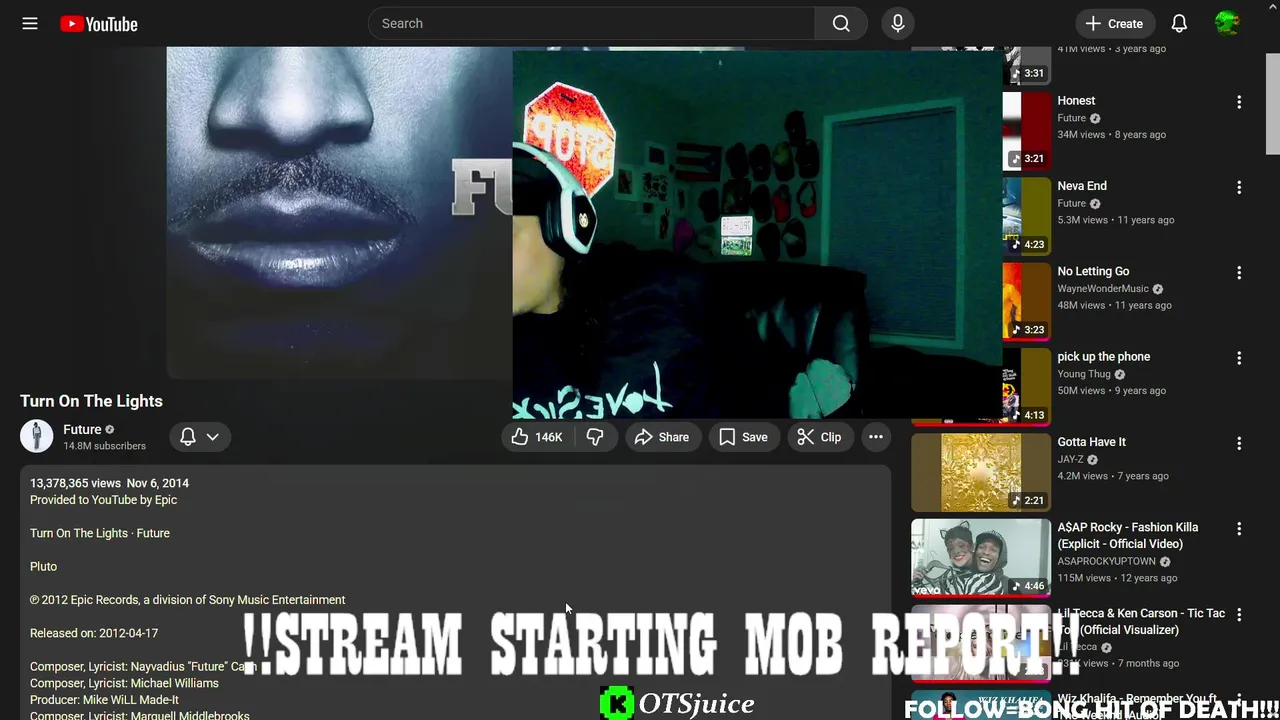Open options for Honest video
The image size is (1280, 720).
(1239, 102)
